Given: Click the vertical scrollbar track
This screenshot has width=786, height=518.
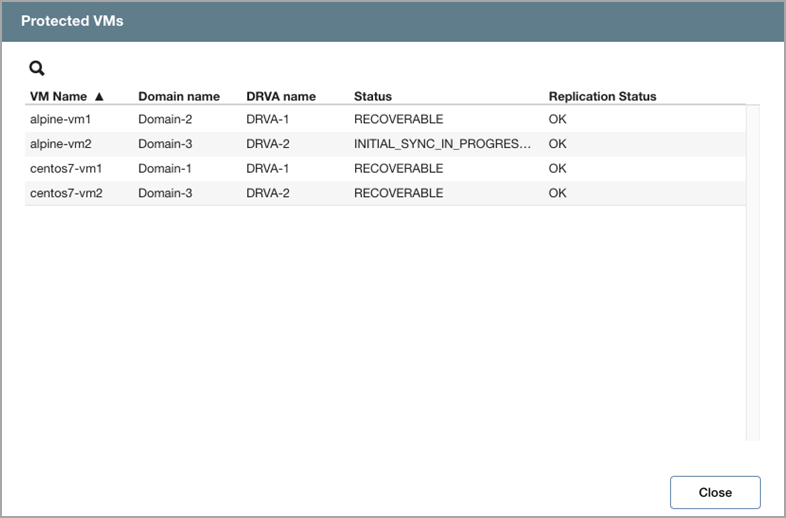Looking at the screenshot, I should tap(753, 300).
